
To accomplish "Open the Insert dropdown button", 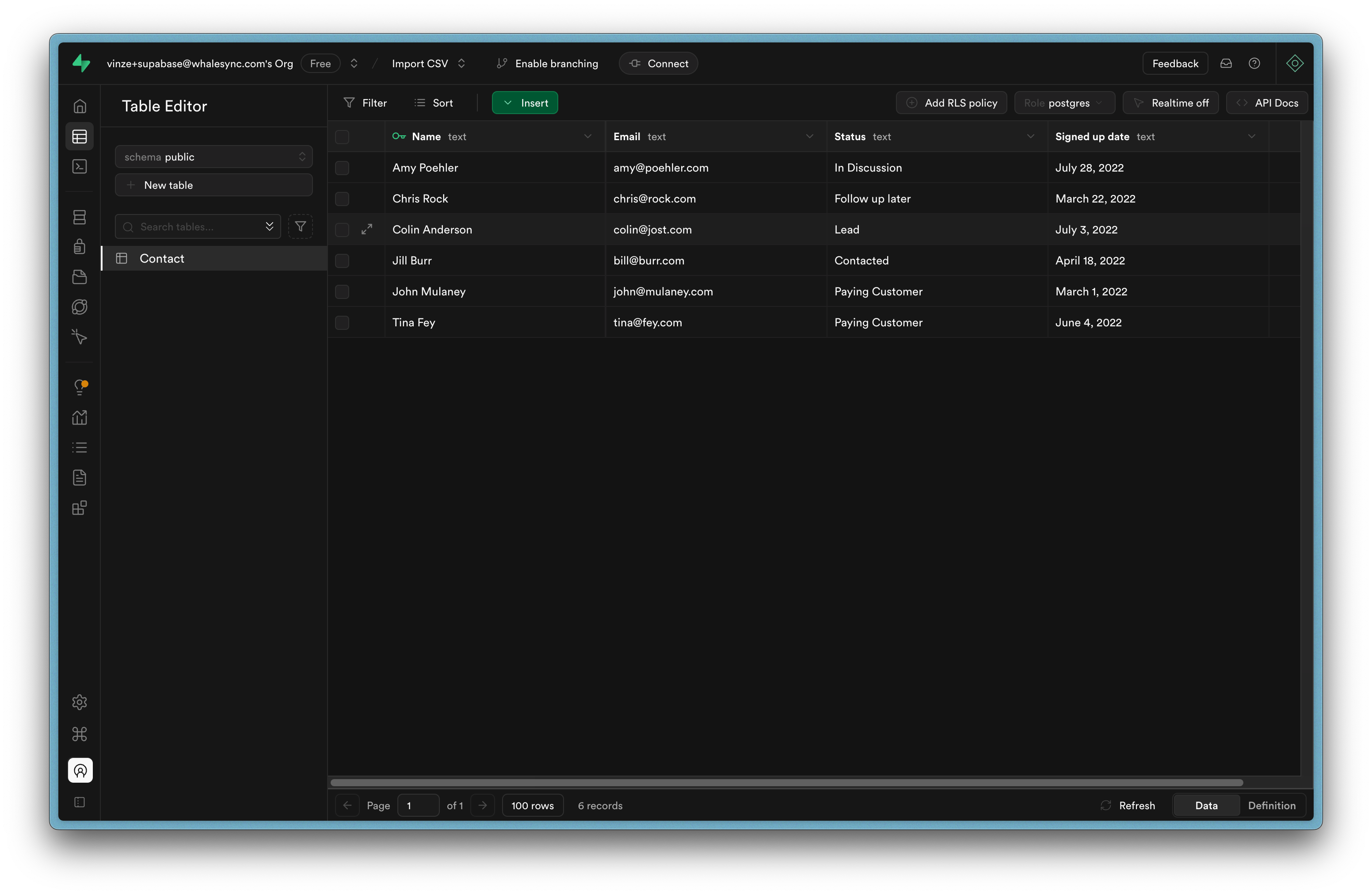I will coord(525,103).
